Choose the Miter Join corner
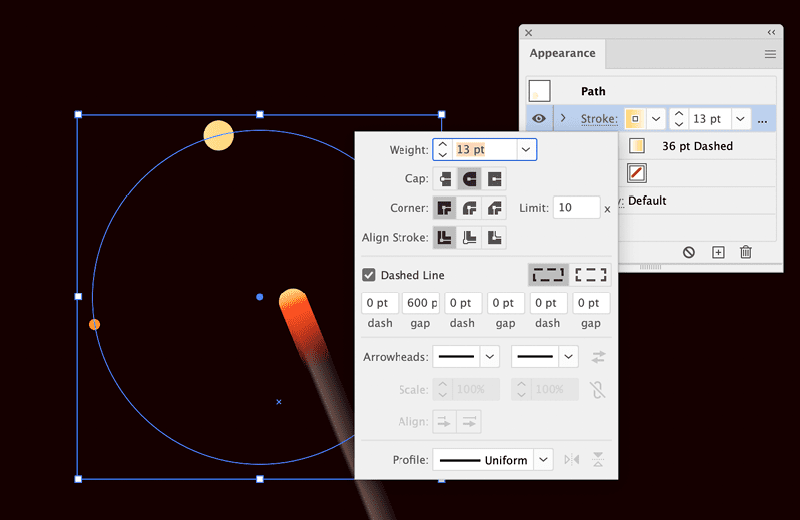The height and width of the screenshot is (520, 800). pos(445,208)
